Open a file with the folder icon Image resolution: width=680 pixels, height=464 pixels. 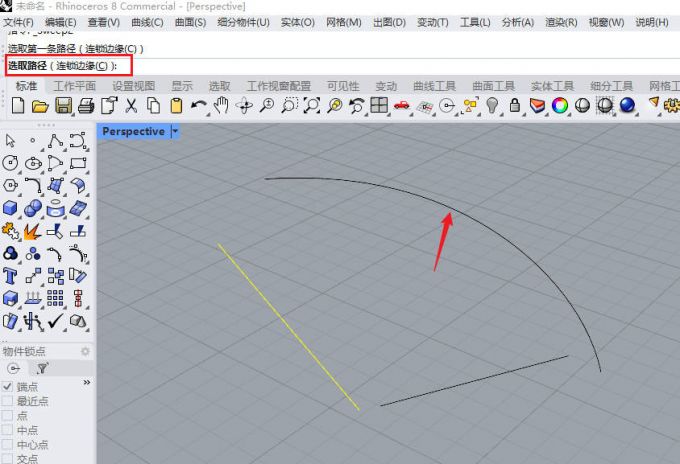(x=40, y=106)
